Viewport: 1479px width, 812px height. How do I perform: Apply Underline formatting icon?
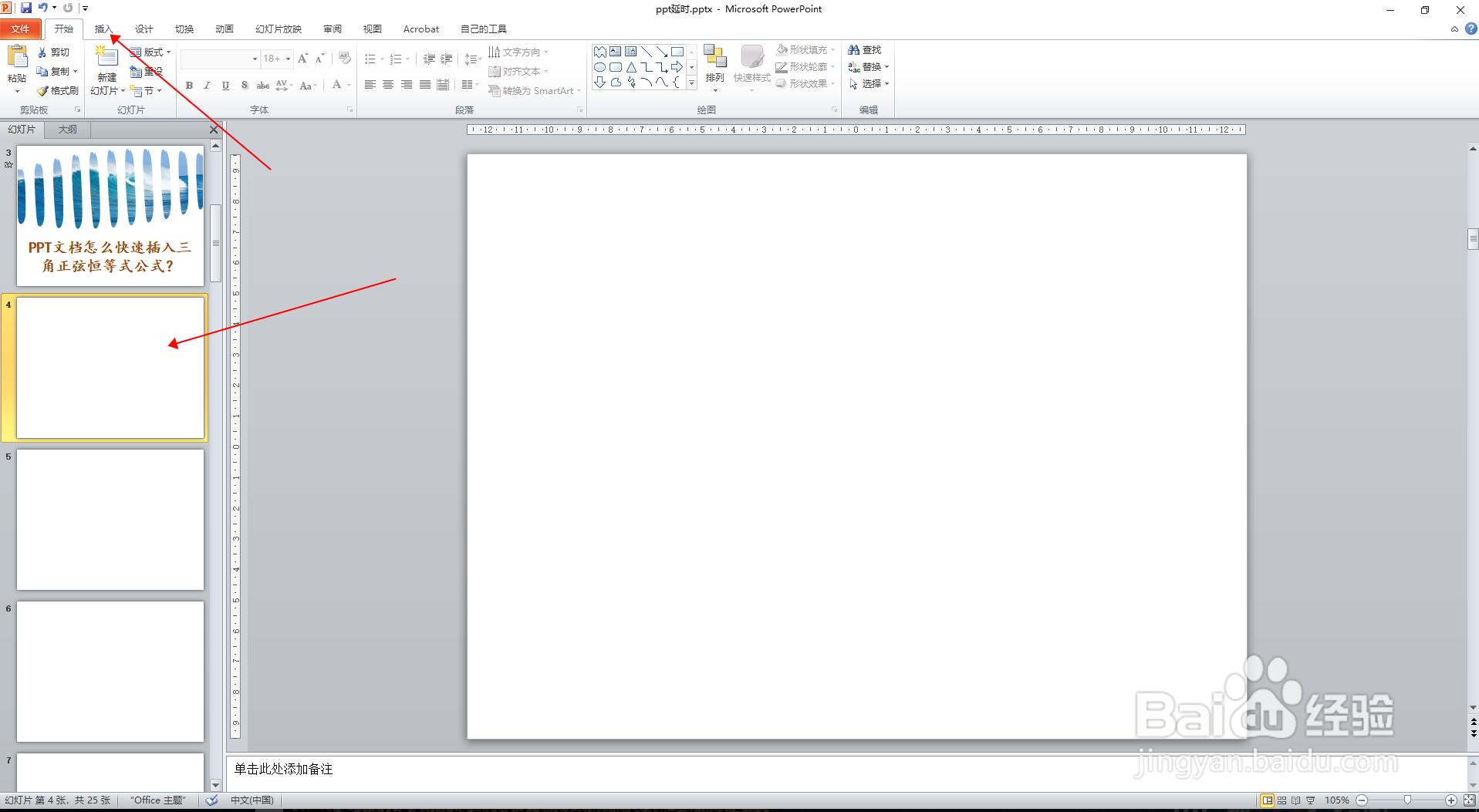[225, 86]
